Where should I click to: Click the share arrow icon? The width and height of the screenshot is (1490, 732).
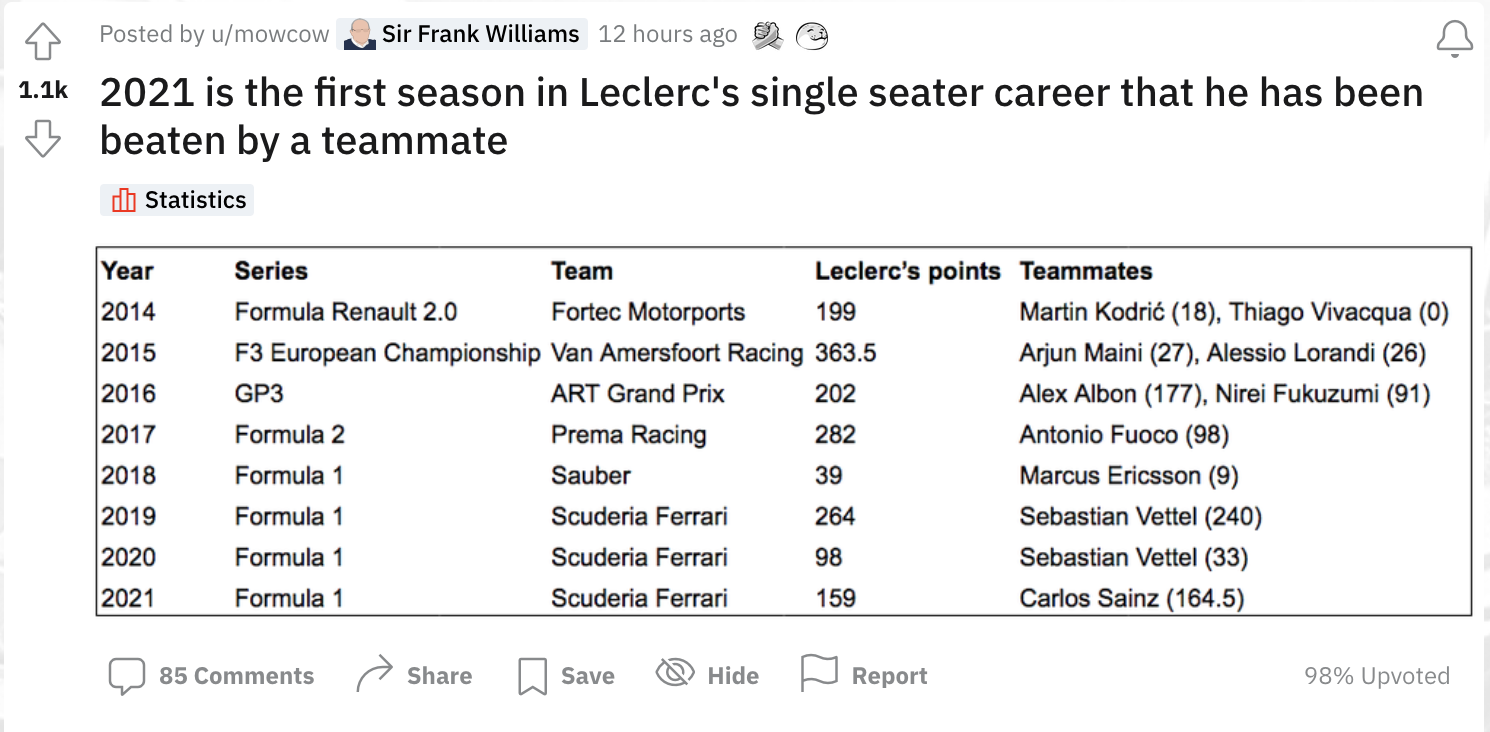coord(375,675)
